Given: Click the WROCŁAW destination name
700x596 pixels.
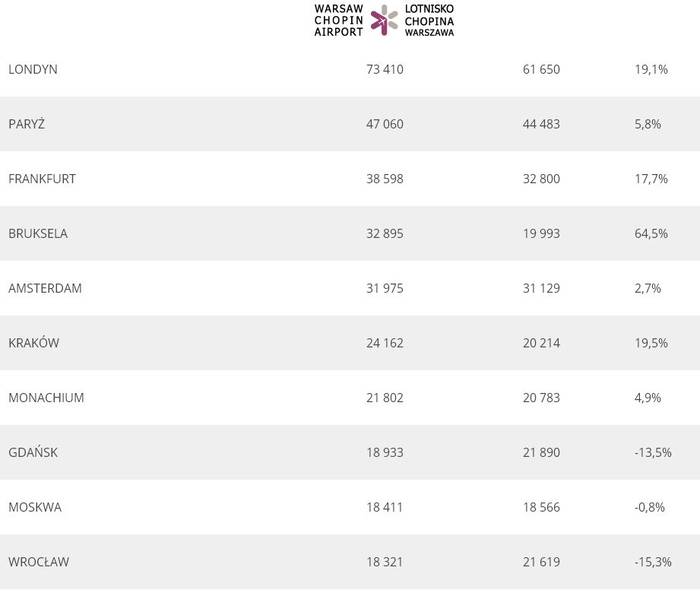Looking at the screenshot, I should 38,562.
